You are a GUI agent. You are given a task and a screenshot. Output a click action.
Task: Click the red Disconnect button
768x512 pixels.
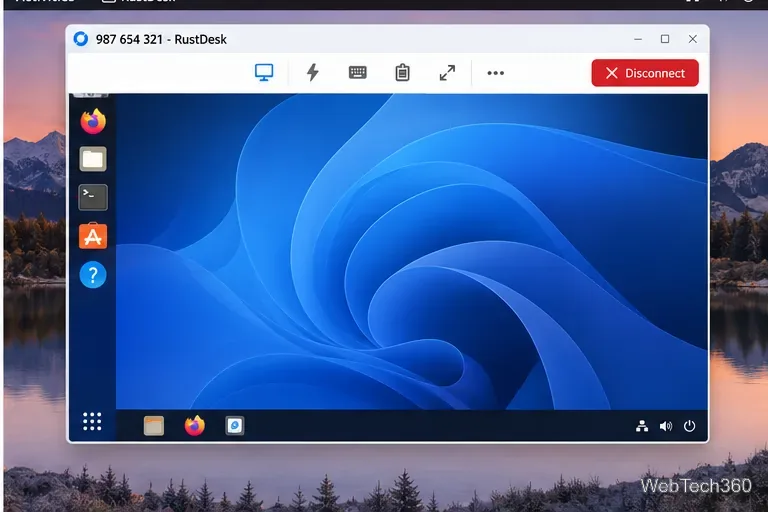[645, 73]
